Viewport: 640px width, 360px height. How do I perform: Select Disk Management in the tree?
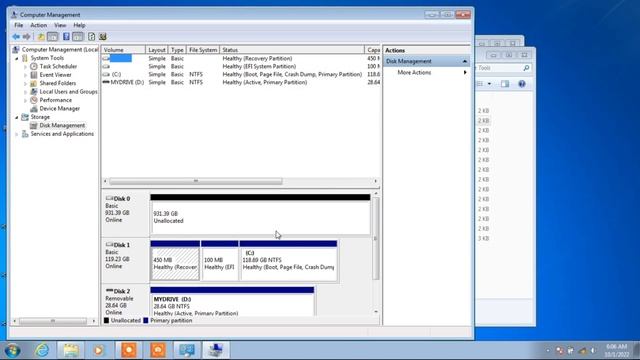click(x=62, y=125)
